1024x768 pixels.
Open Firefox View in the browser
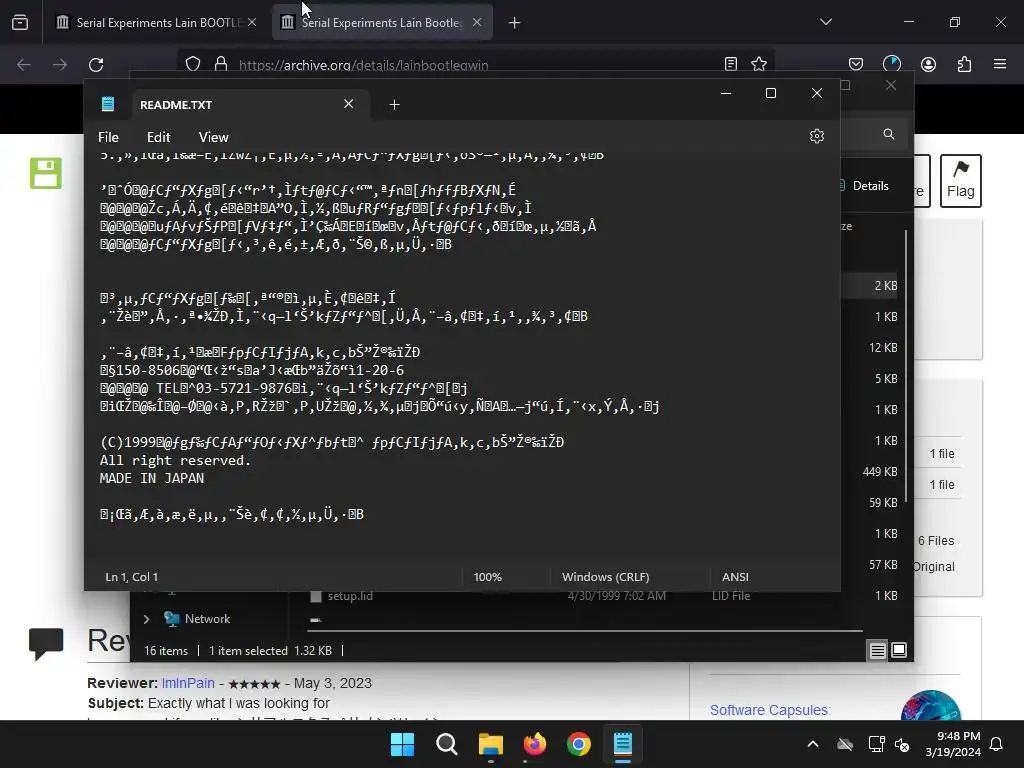20,22
